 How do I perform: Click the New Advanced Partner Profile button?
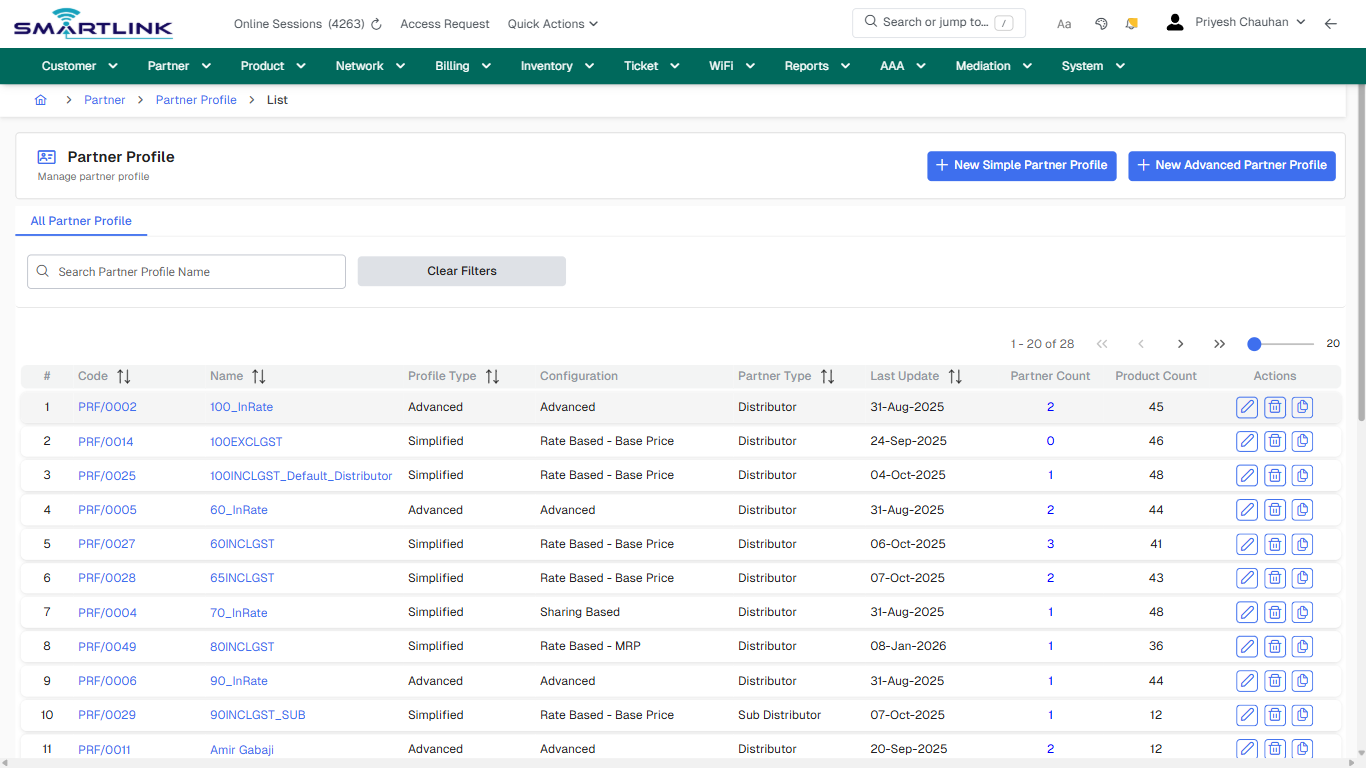click(1231, 165)
